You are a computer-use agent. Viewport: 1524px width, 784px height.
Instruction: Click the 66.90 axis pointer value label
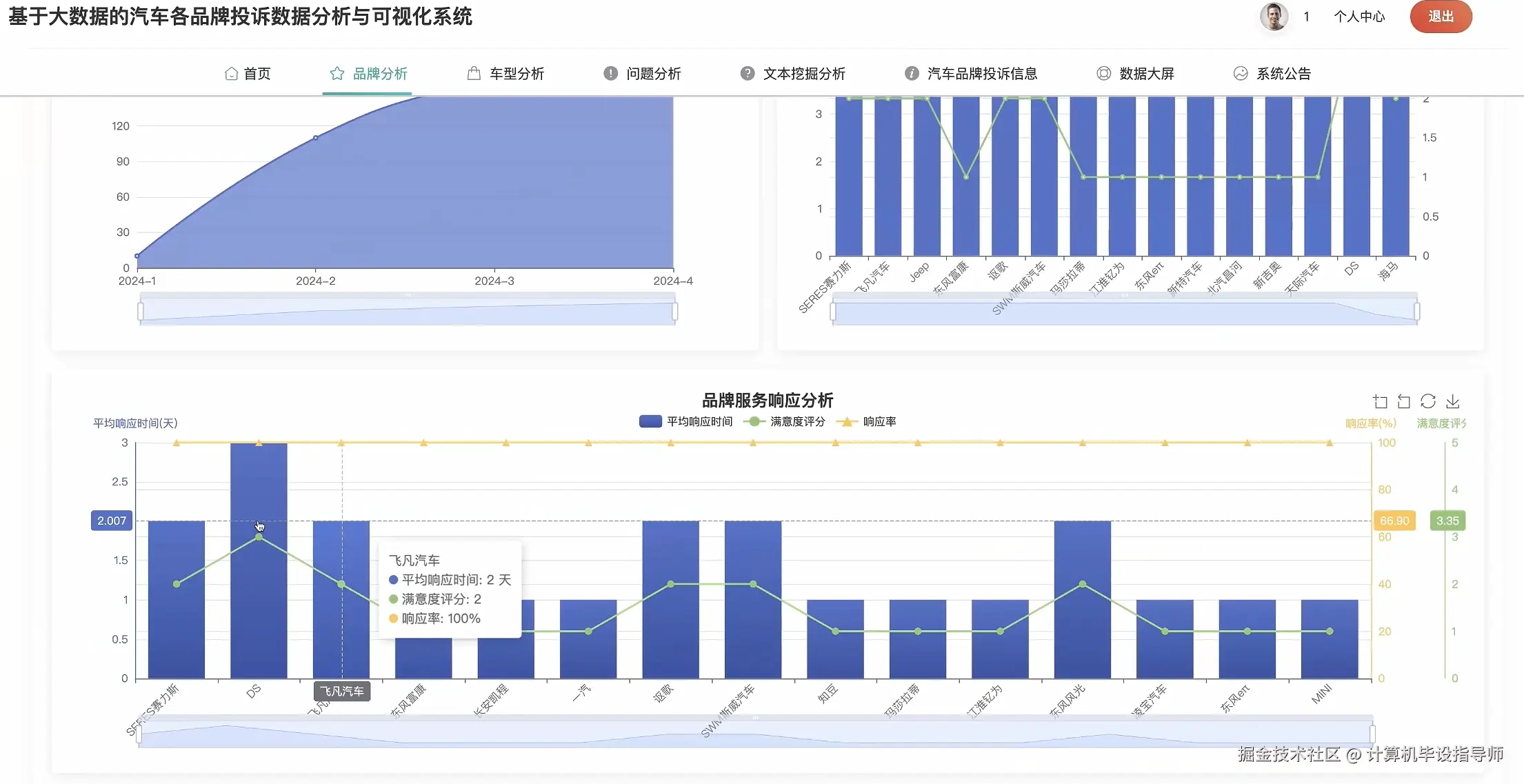point(1394,521)
